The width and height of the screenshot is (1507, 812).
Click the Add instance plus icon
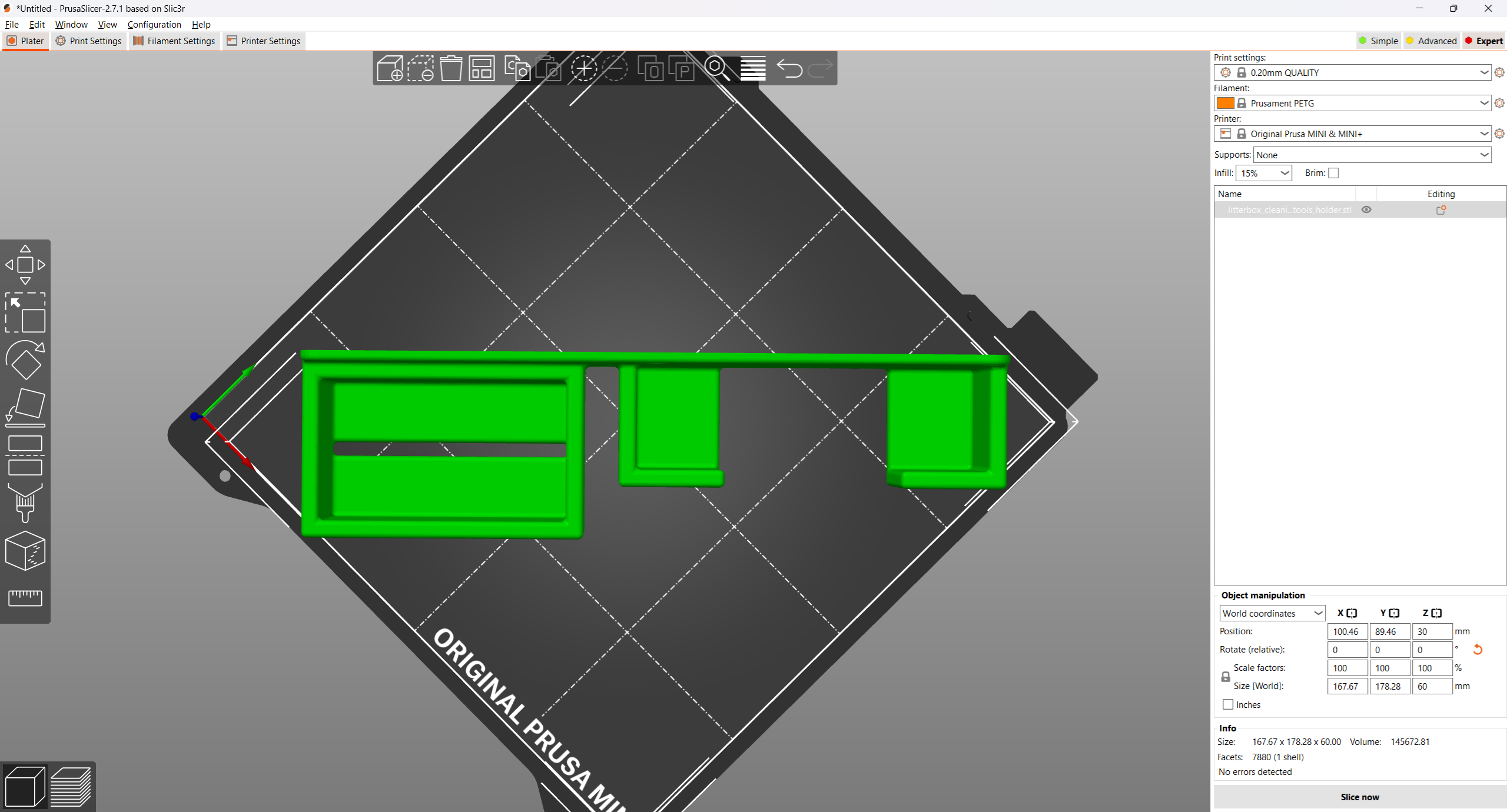click(x=583, y=69)
